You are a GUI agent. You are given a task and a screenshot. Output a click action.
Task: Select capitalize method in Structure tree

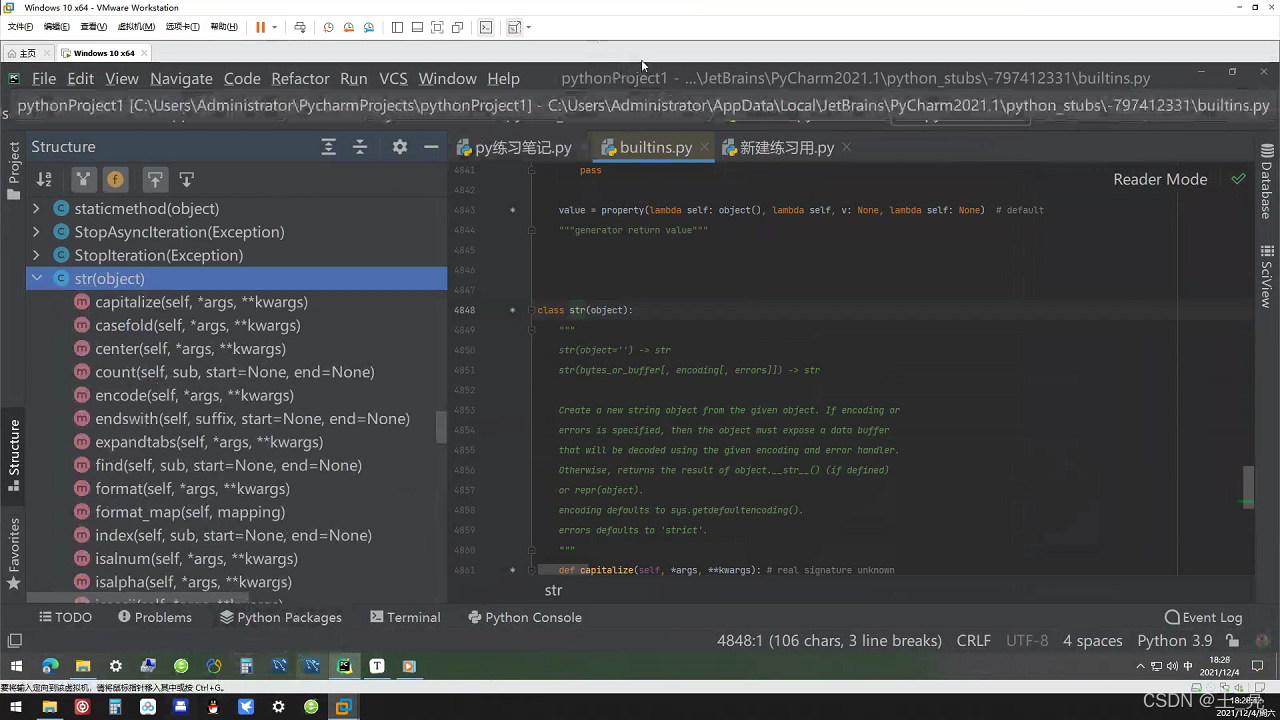[x=201, y=302]
